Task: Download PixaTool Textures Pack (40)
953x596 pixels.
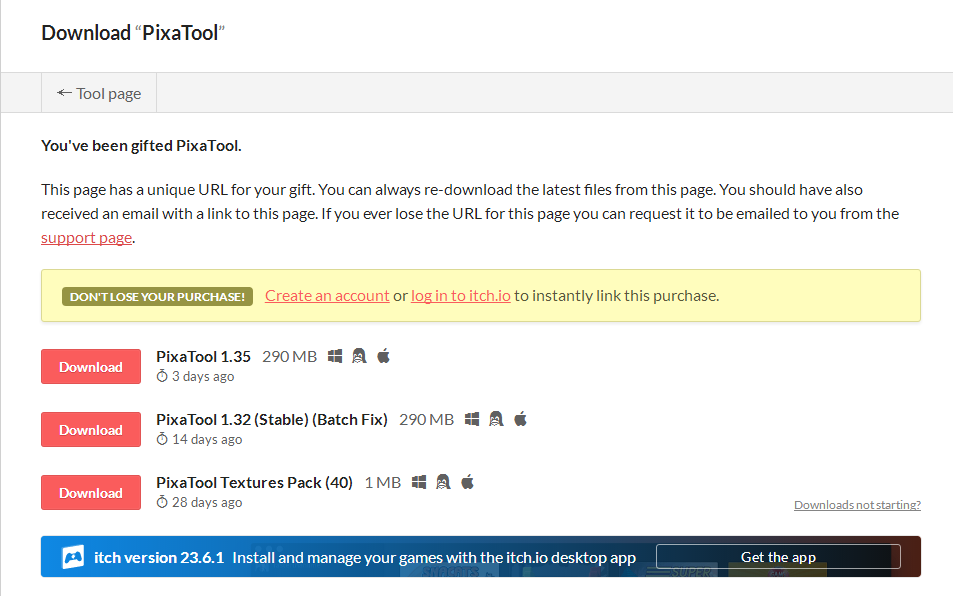Action: coord(91,493)
